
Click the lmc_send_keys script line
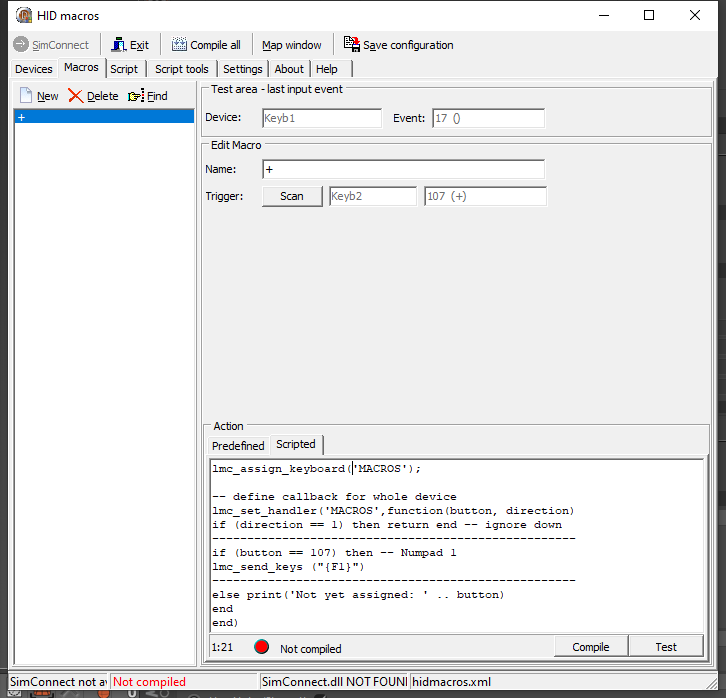coord(288,567)
